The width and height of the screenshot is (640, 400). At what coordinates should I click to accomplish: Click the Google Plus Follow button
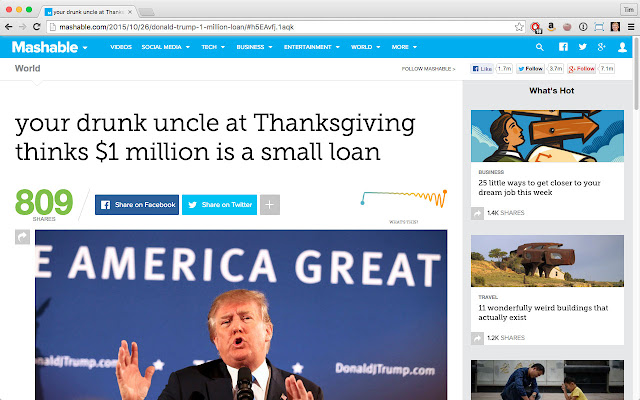(x=582, y=69)
